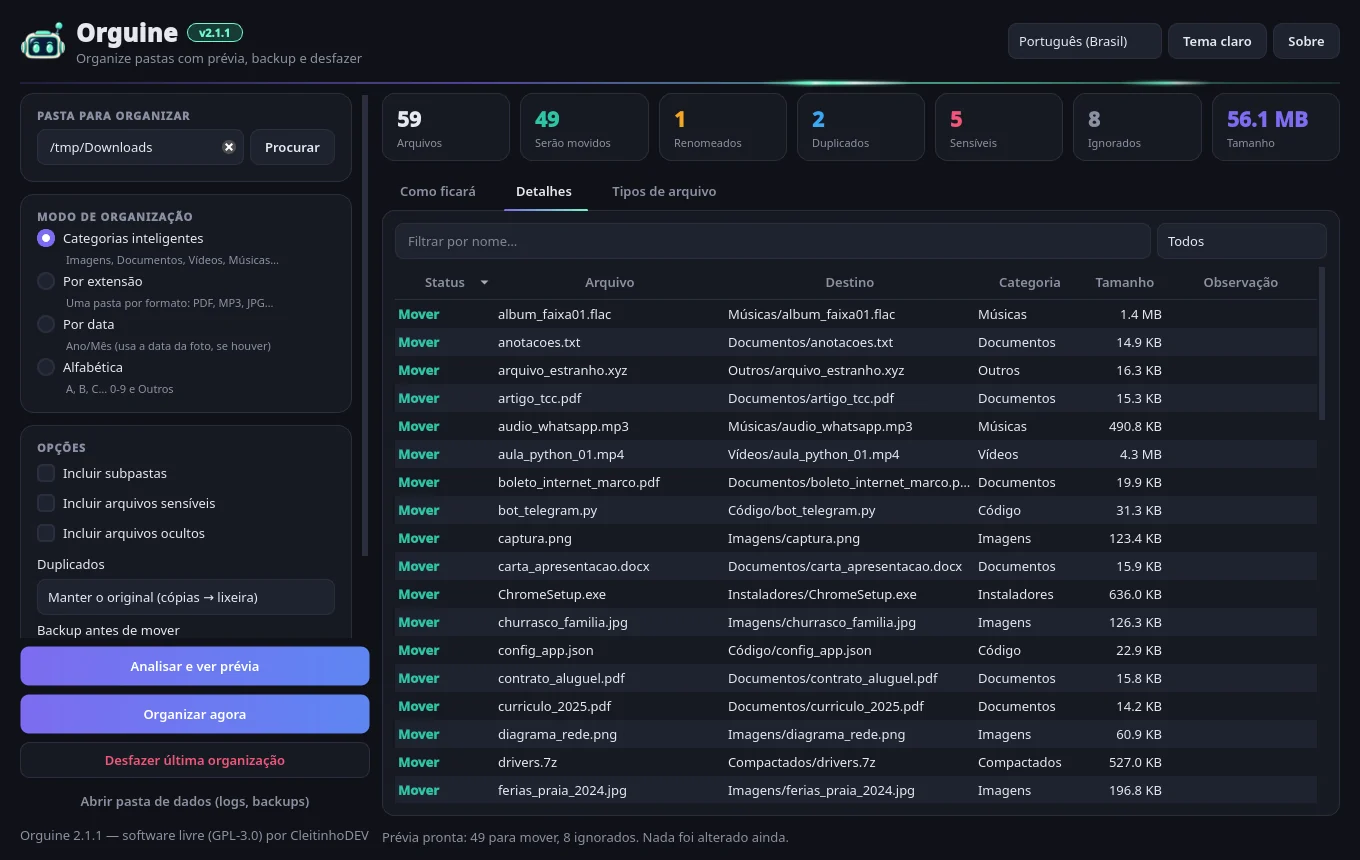Select the bot_telegram.py file name
The height and width of the screenshot is (860, 1360).
(x=548, y=510)
